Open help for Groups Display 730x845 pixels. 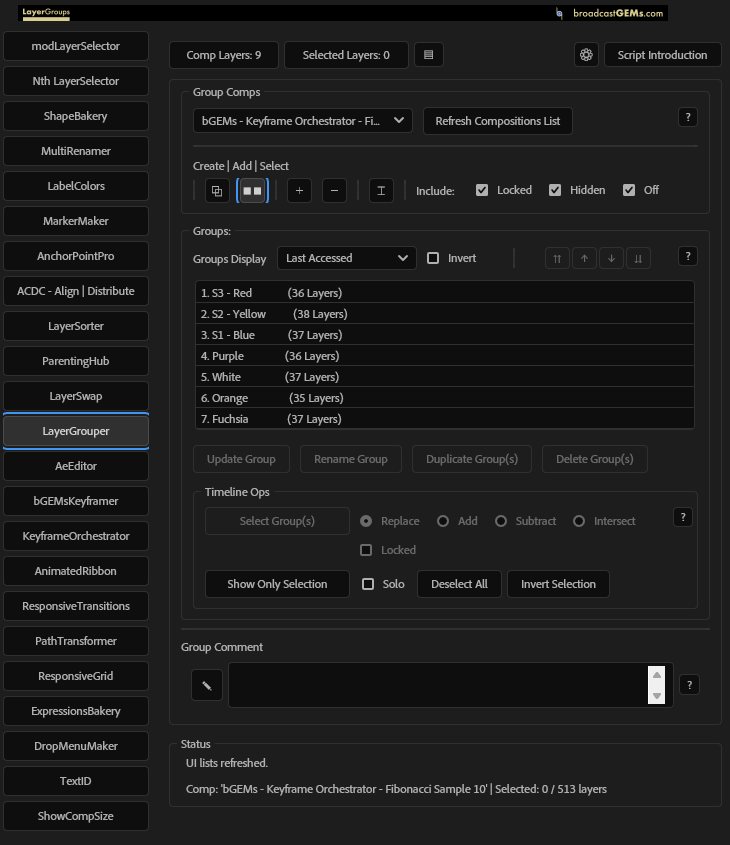click(x=688, y=257)
